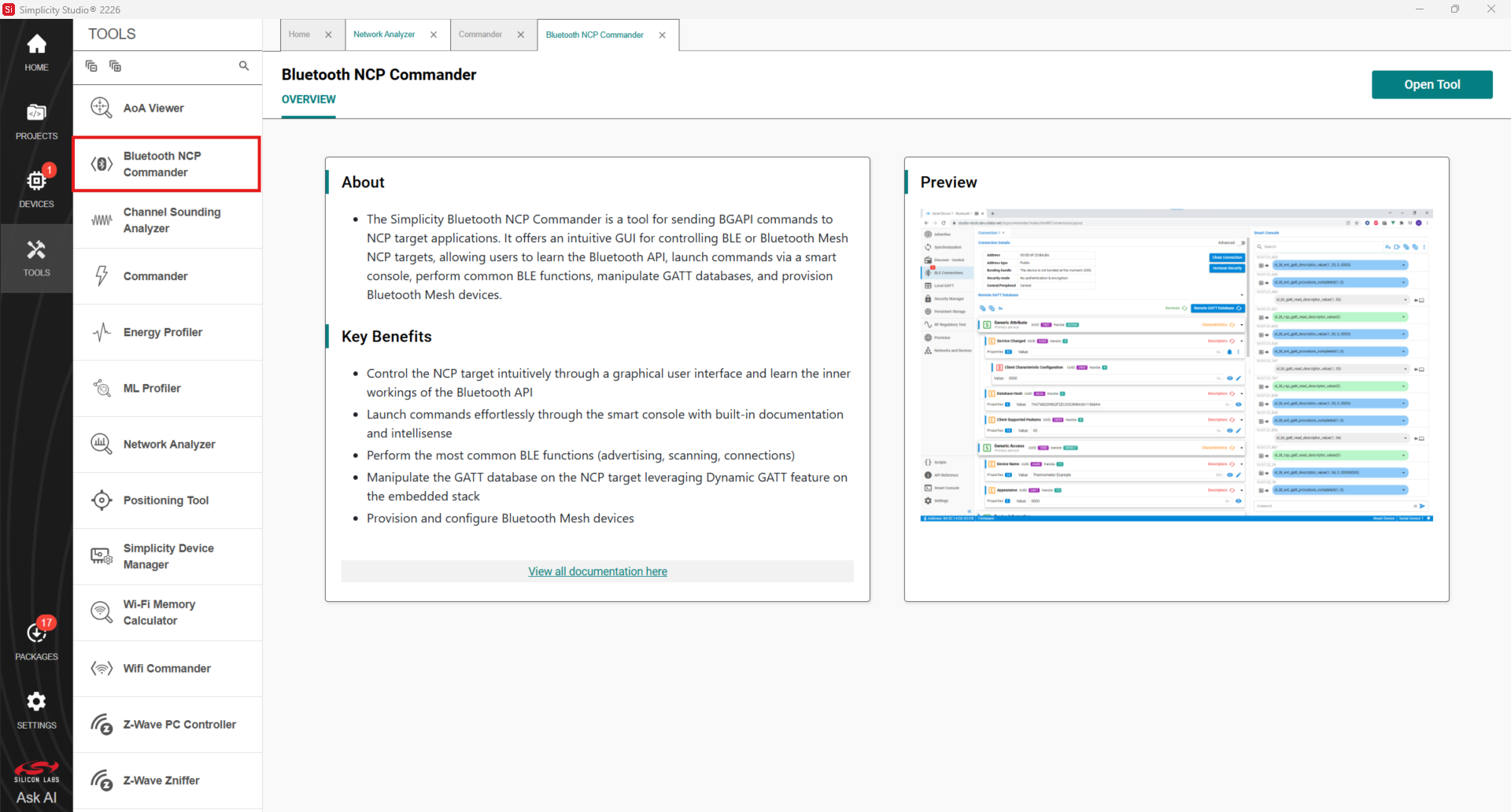Close the Bluetooth NCP Commander tab

[663, 35]
